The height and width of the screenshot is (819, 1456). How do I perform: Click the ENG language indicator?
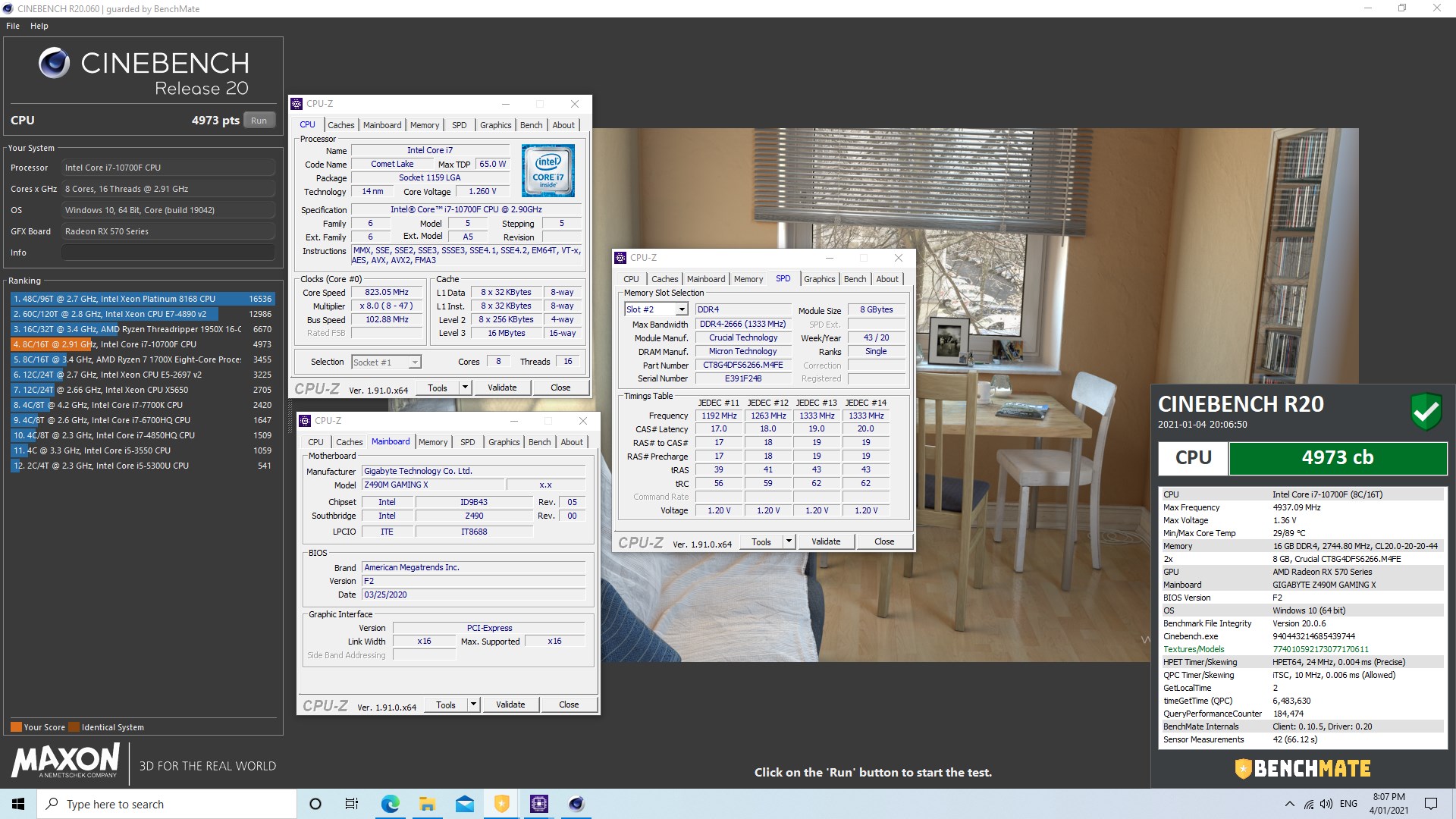pyautogui.click(x=1348, y=804)
